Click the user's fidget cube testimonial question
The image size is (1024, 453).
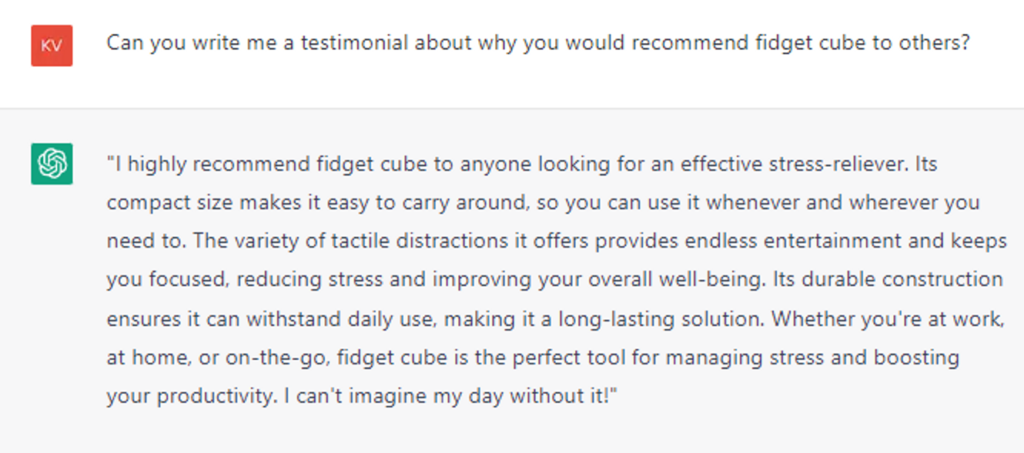click(x=538, y=44)
